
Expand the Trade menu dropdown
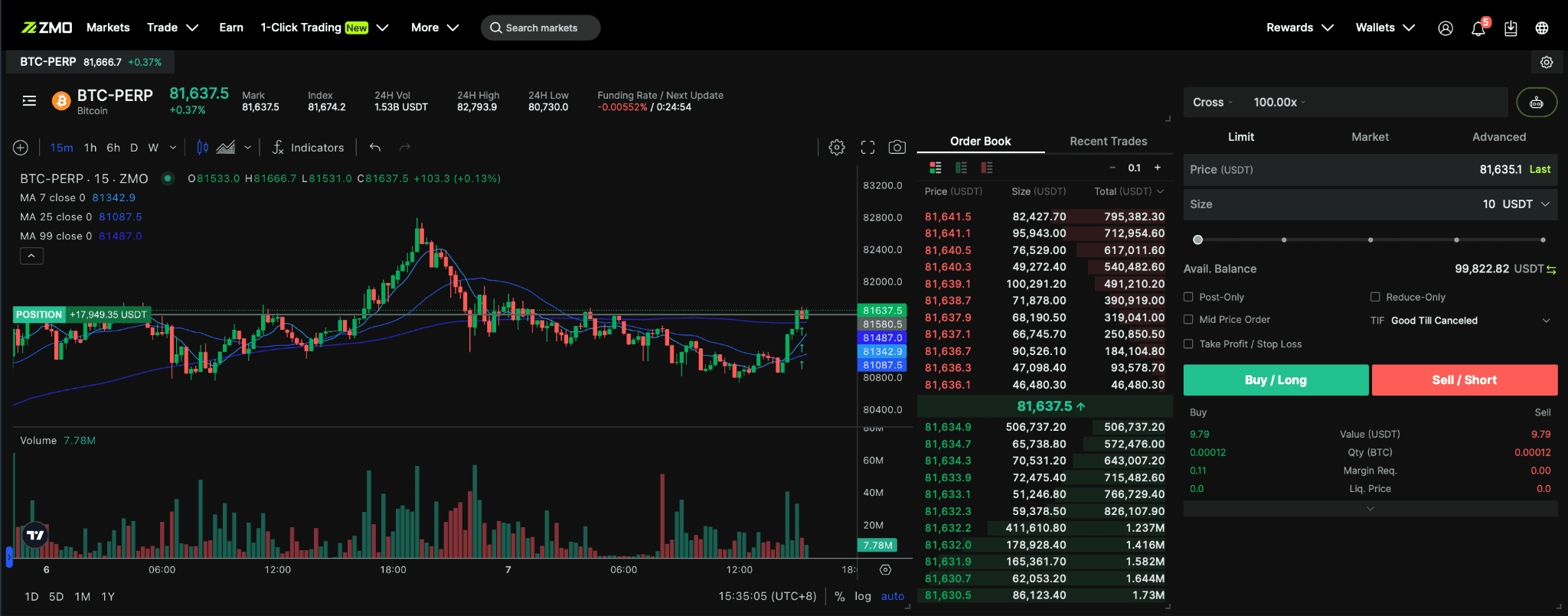(172, 28)
